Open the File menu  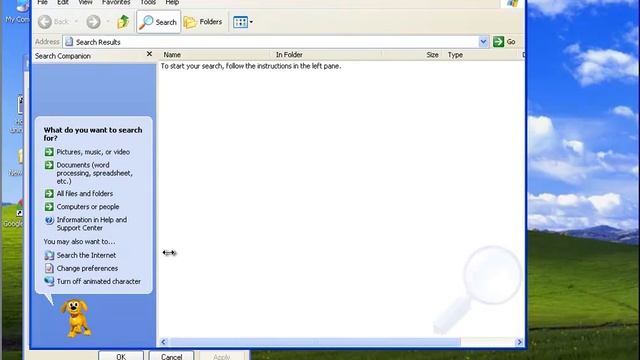click(x=42, y=2)
